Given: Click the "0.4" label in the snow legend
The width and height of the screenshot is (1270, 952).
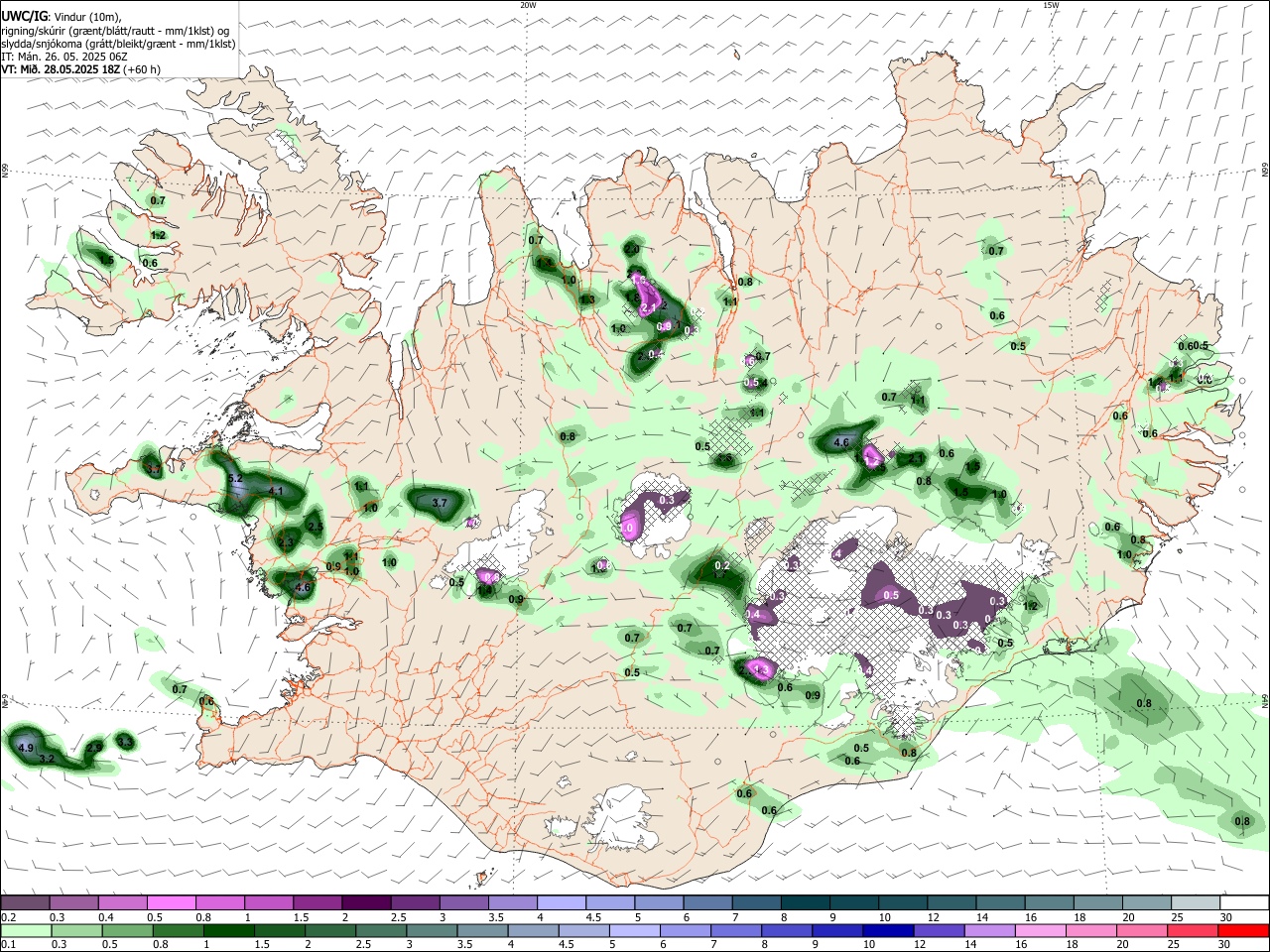Looking at the screenshot, I should tap(106, 917).
